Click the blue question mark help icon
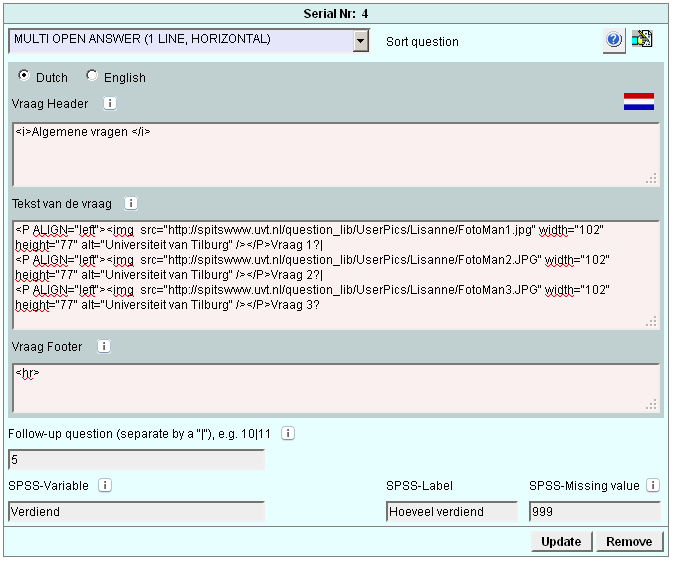The height and width of the screenshot is (561, 673). point(614,40)
